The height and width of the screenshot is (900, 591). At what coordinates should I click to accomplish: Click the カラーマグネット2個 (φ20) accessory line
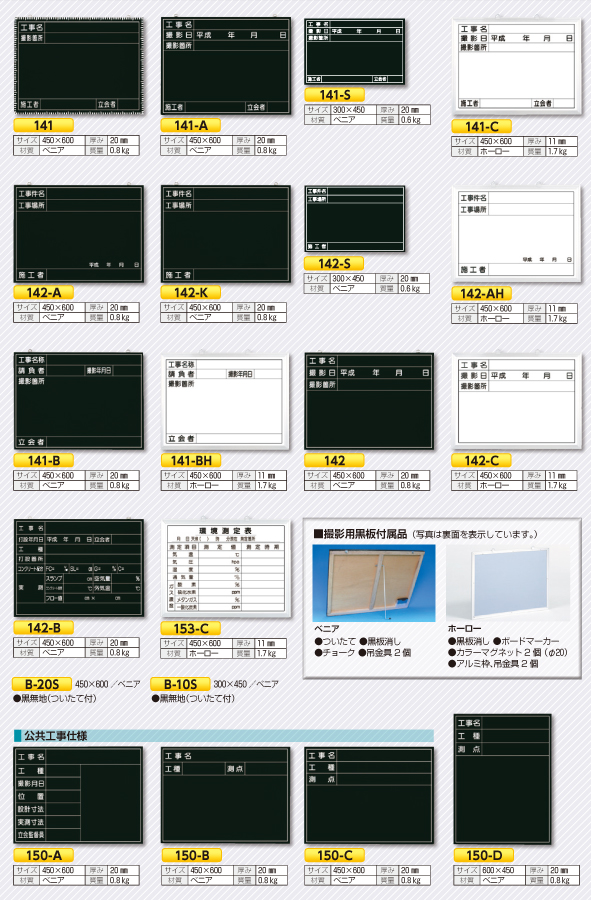point(508,653)
